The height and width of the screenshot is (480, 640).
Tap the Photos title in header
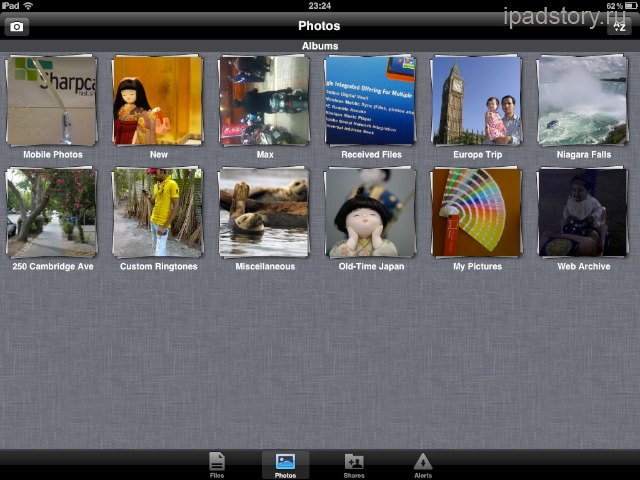[x=319, y=26]
